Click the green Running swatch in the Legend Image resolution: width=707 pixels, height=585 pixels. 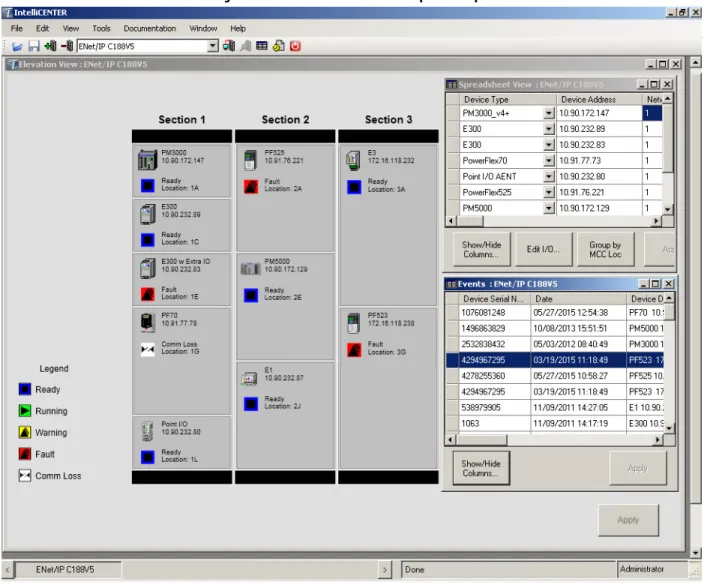click(x=25, y=410)
